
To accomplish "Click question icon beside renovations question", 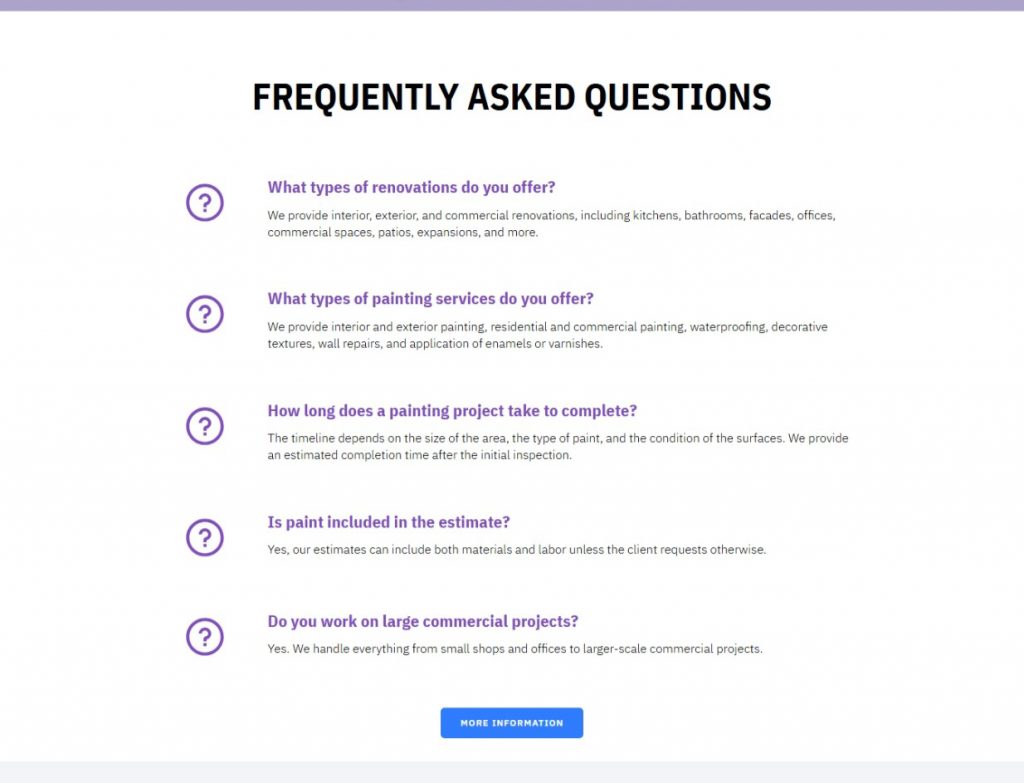I will pyautogui.click(x=205, y=203).
